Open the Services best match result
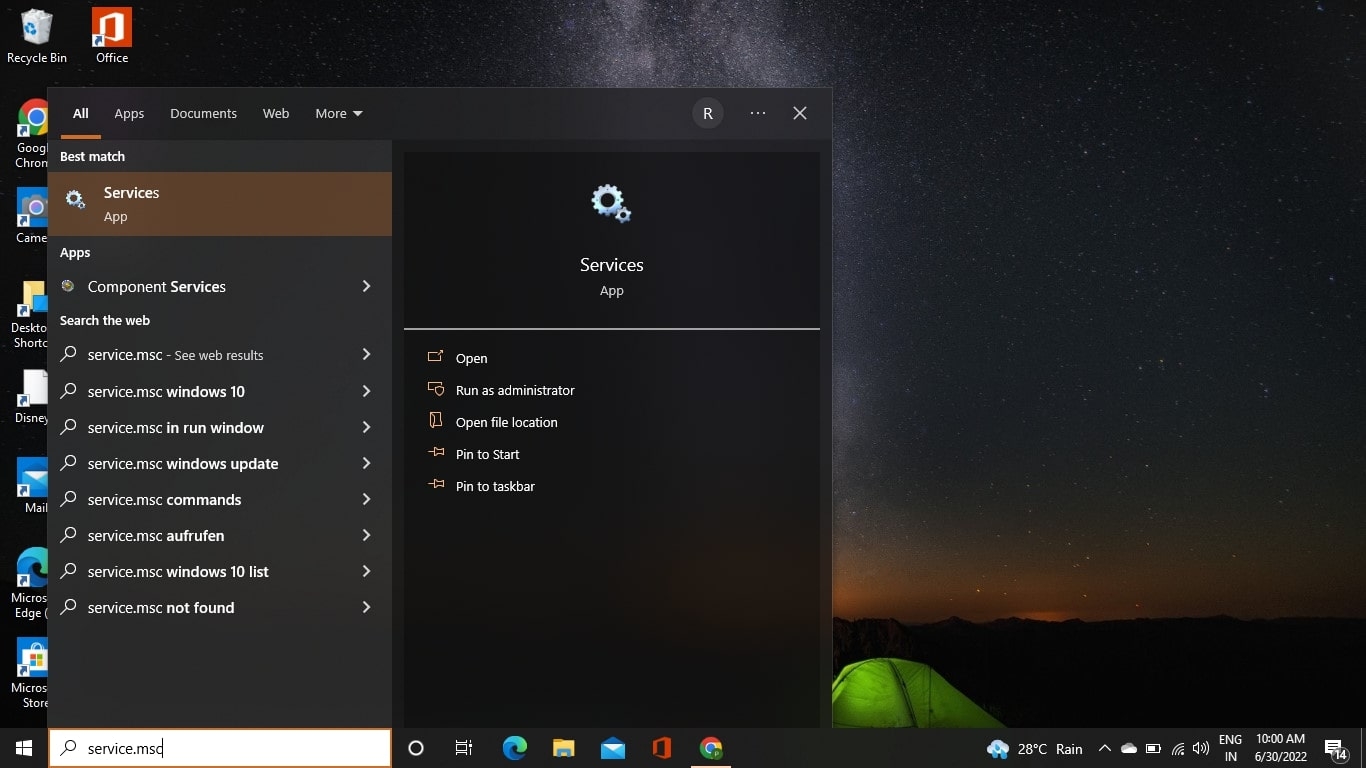 (220, 204)
